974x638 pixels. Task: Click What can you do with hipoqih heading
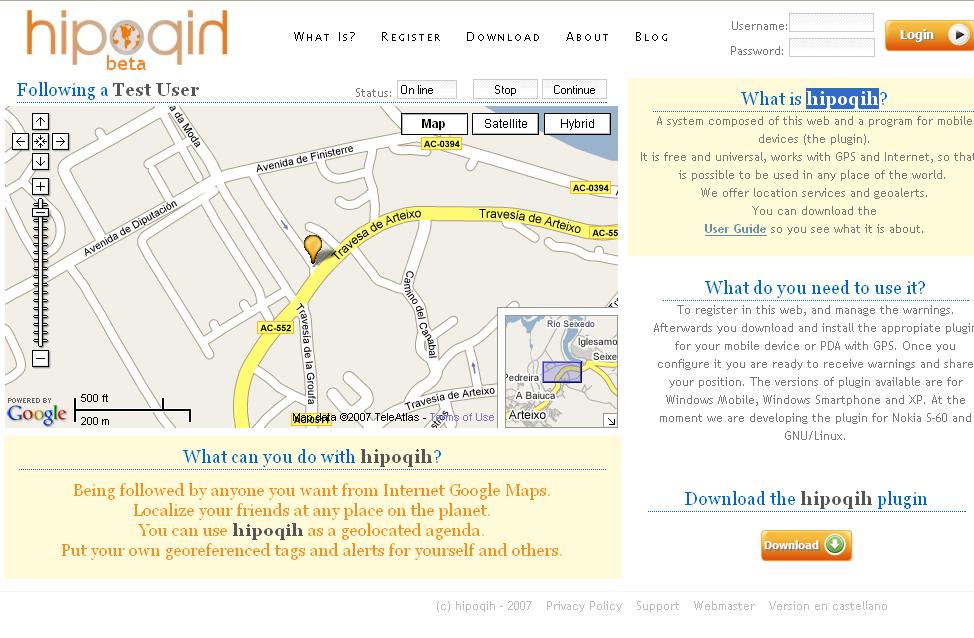[312, 457]
